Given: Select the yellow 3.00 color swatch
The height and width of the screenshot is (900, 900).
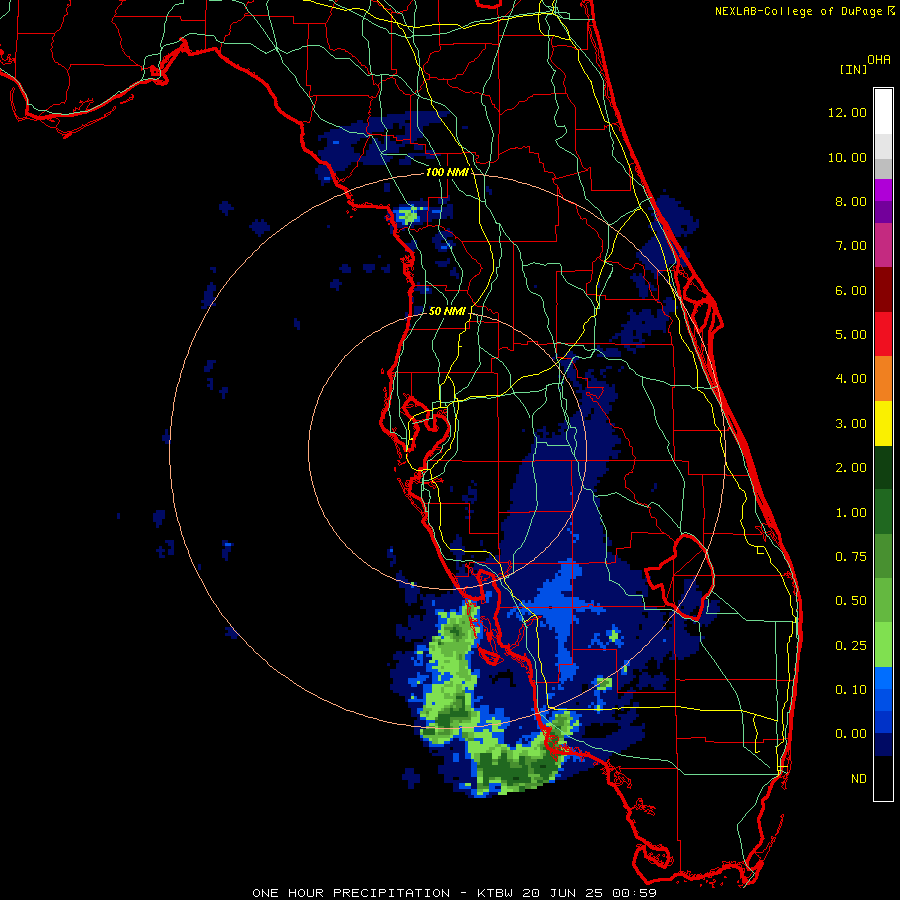Looking at the screenshot, I should coord(883,424).
